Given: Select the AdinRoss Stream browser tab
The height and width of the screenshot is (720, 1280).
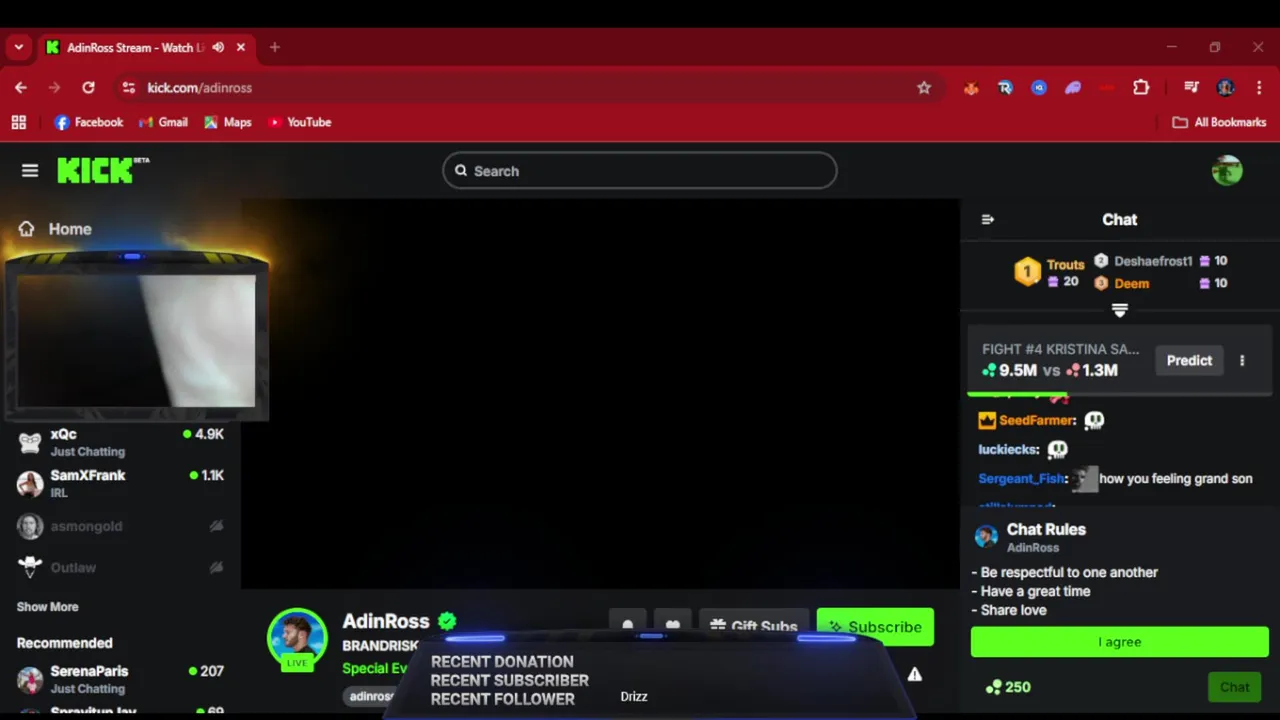Looking at the screenshot, I should [145, 48].
